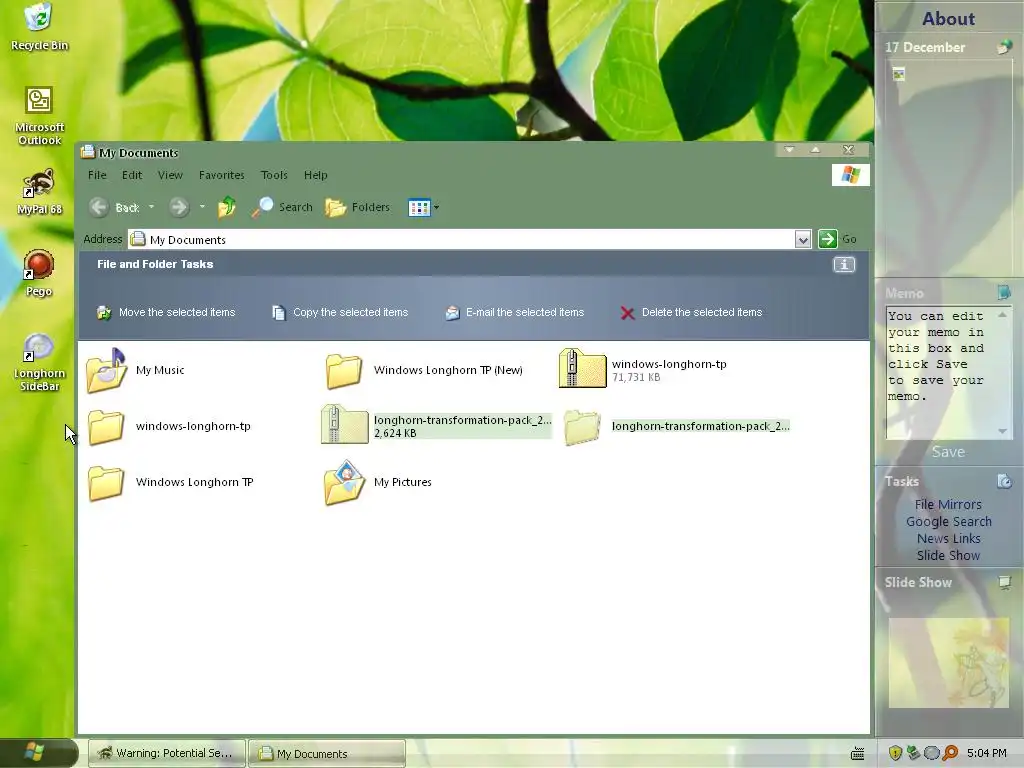Click the Go button
This screenshot has width=1024, height=768.
coord(838,239)
